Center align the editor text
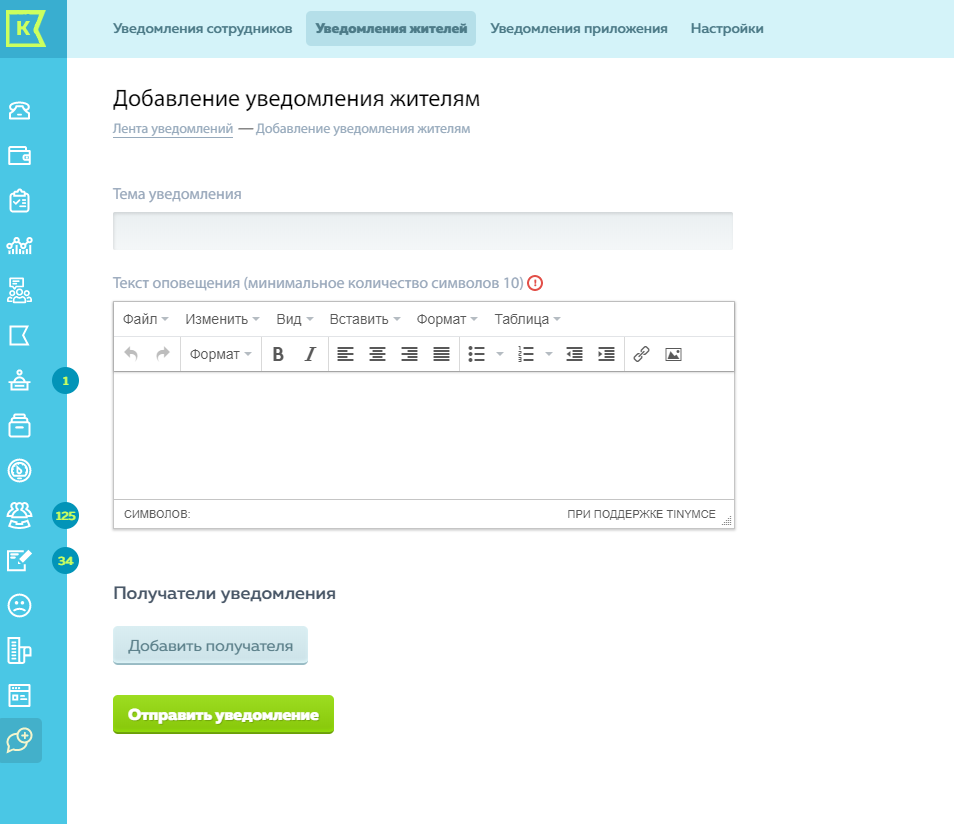The height and width of the screenshot is (824, 954). pyautogui.click(x=377, y=354)
